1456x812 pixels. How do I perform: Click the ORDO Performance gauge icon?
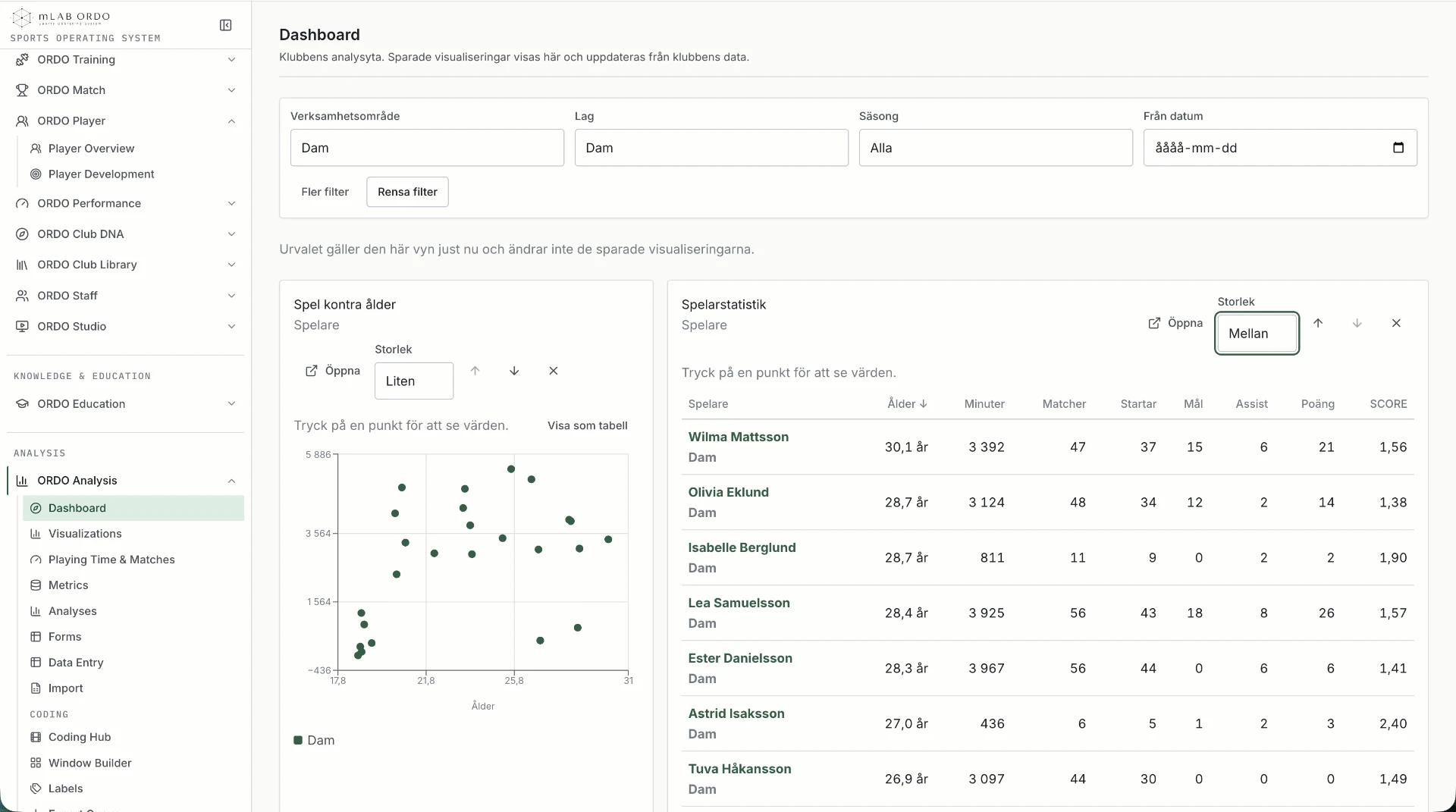22,203
